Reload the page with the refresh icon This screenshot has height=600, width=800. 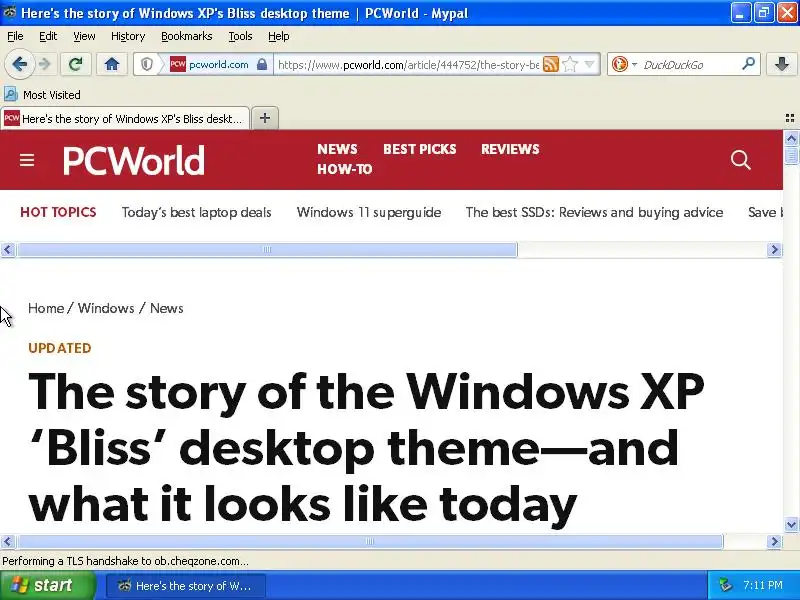pyautogui.click(x=76, y=64)
